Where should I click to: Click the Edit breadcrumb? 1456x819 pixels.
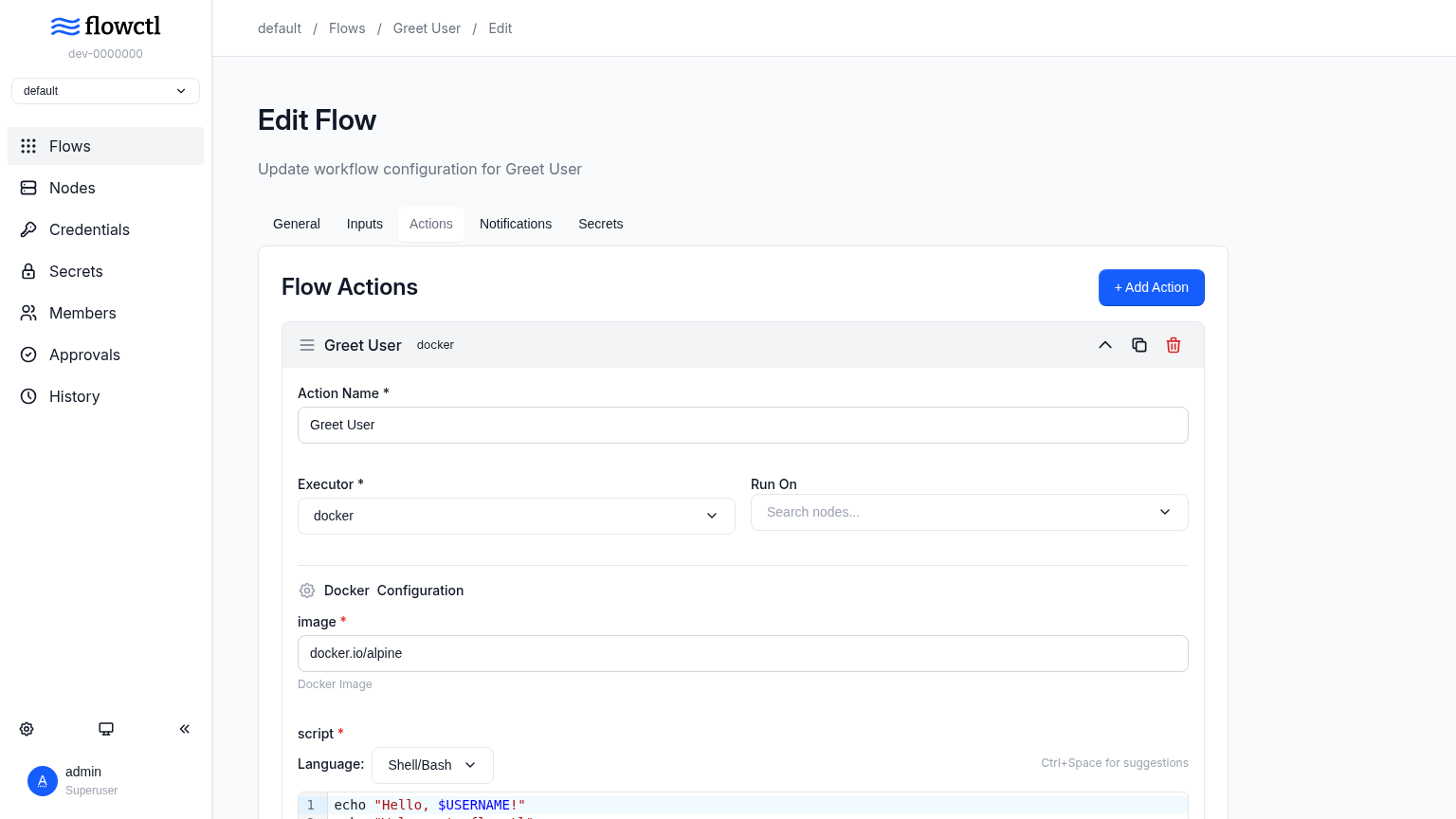pos(500,28)
